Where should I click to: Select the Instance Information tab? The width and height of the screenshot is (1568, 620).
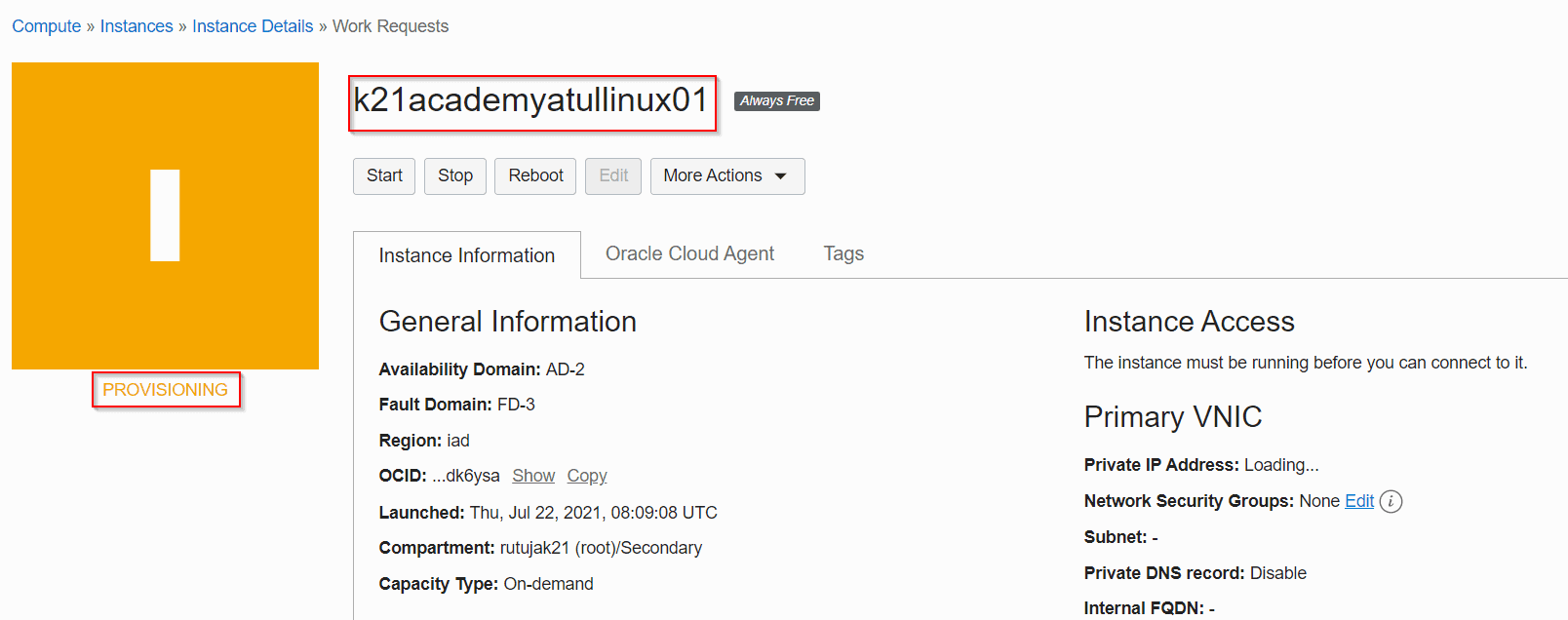(x=466, y=255)
